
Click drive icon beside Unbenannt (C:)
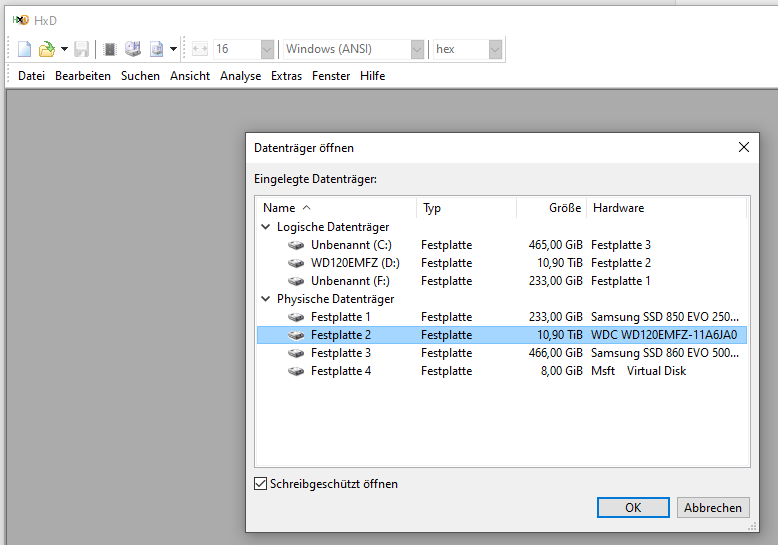tap(296, 245)
